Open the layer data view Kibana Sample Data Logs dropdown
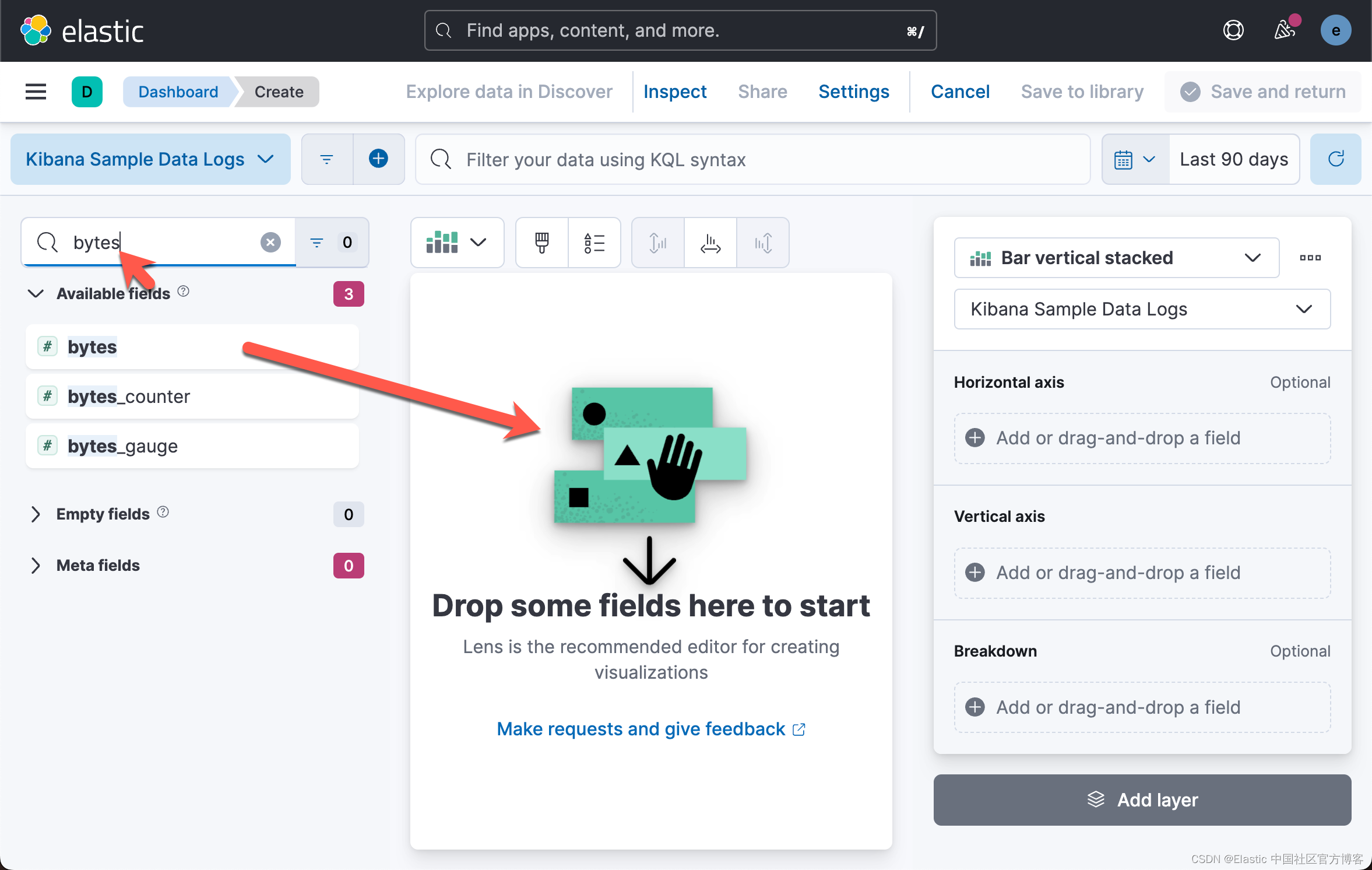The width and height of the screenshot is (1372, 870). [x=1142, y=309]
